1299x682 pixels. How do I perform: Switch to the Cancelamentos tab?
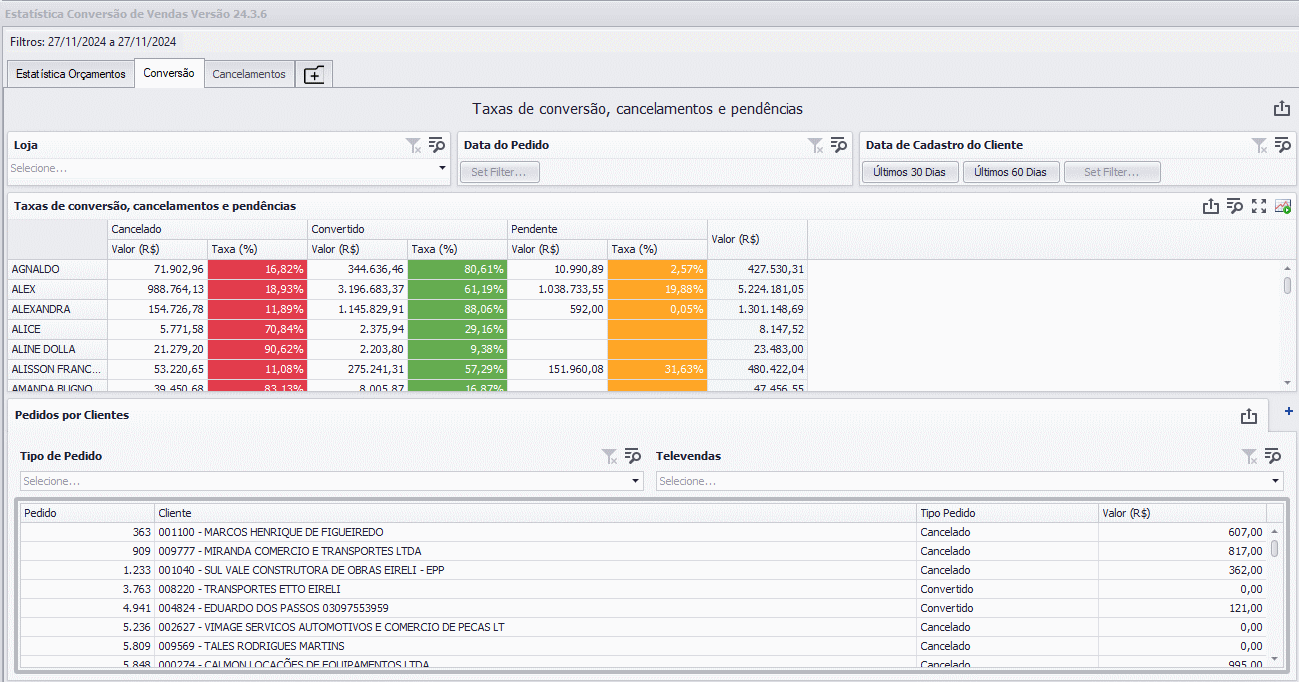249,74
